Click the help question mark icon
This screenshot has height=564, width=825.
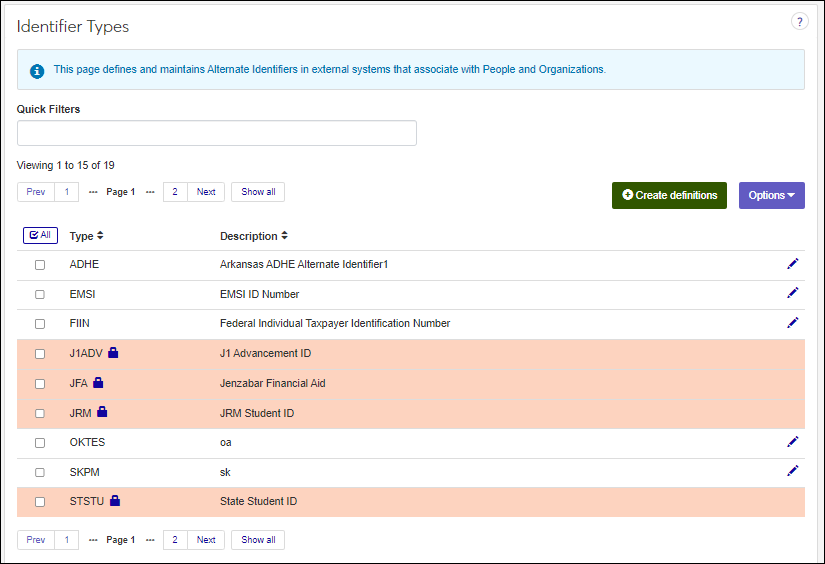[x=799, y=22]
